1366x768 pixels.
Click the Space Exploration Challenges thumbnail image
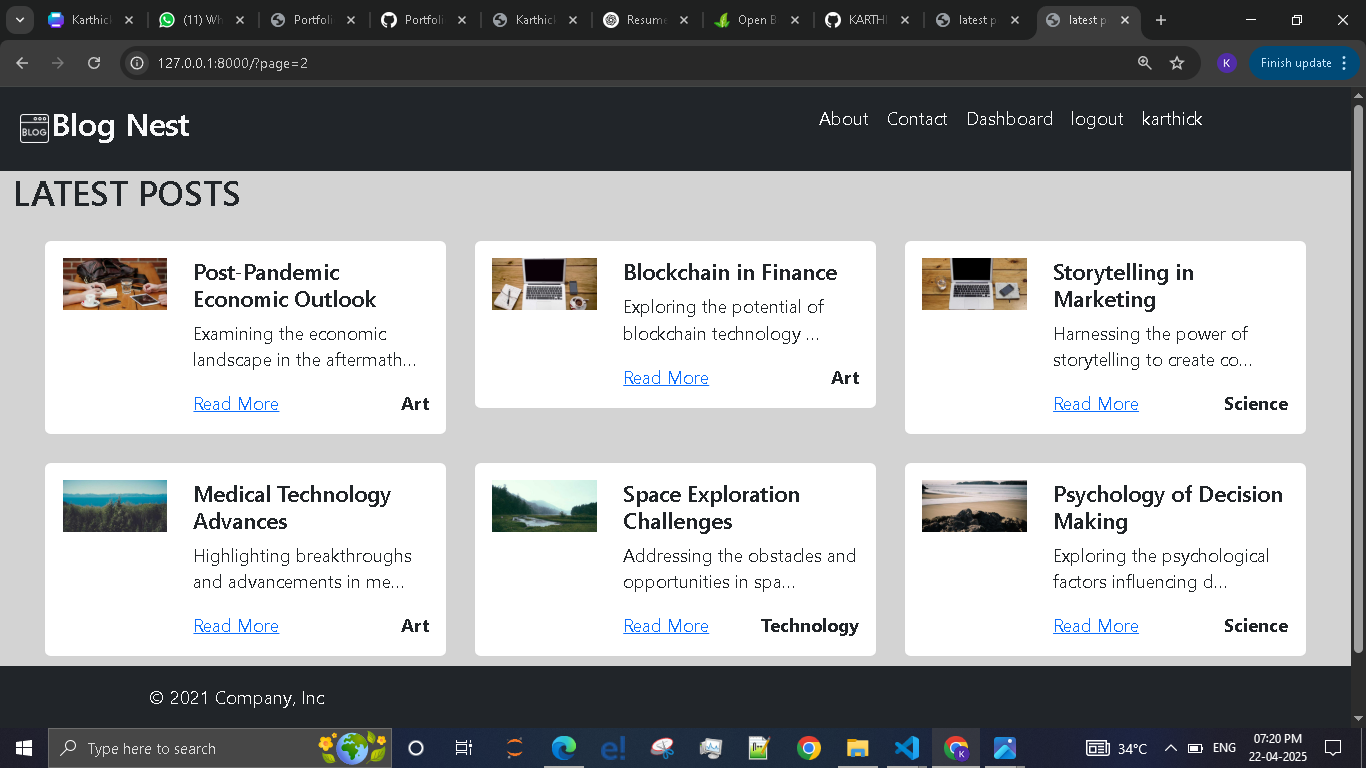[x=544, y=506]
